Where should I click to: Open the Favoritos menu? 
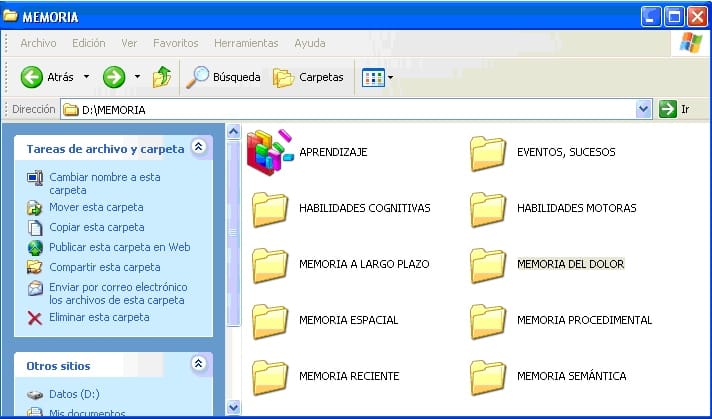click(x=176, y=43)
